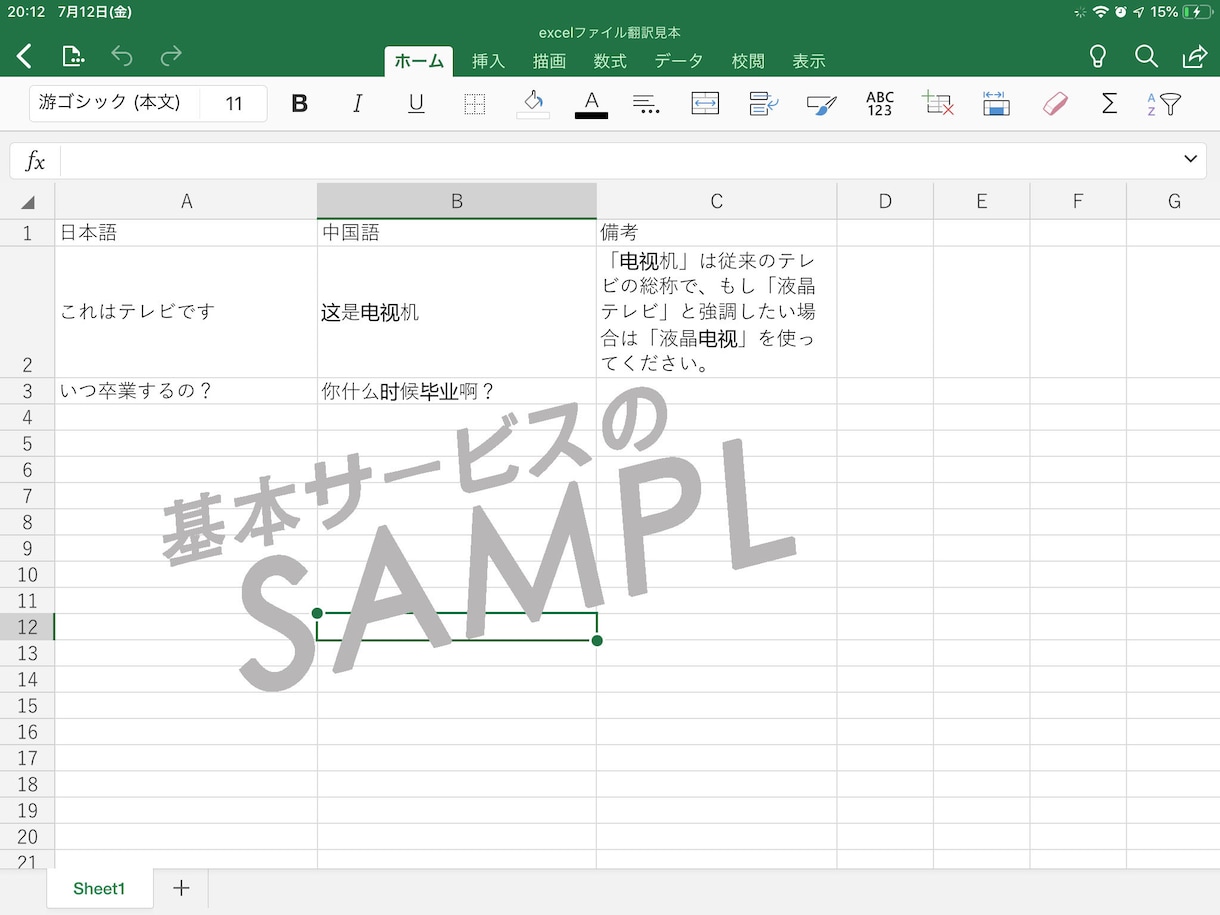Open cell size format icon
The width and height of the screenshot is (1220, 915).
click(996, 104)
